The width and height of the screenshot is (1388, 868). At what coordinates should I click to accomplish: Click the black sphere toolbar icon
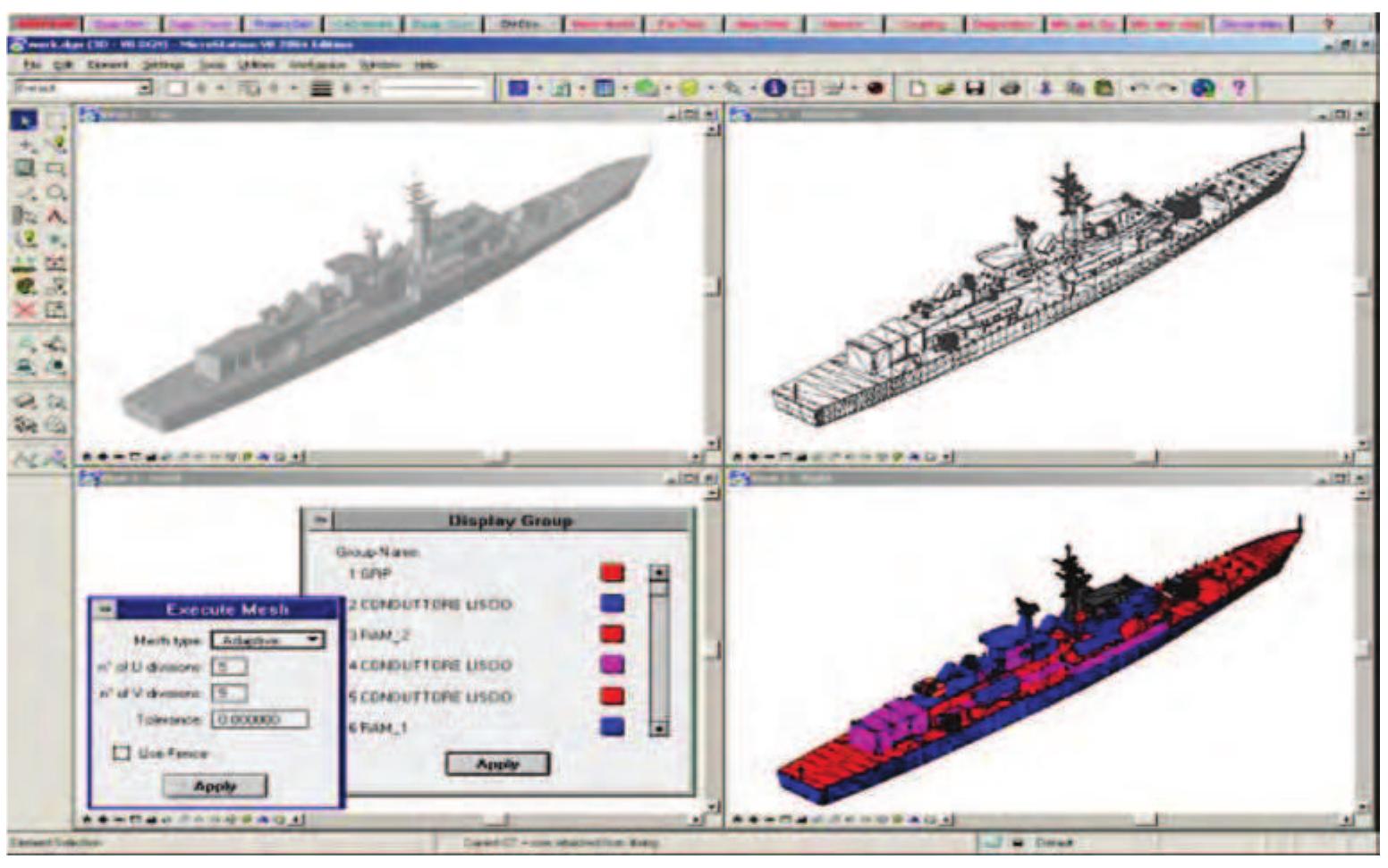coord(875,88)
